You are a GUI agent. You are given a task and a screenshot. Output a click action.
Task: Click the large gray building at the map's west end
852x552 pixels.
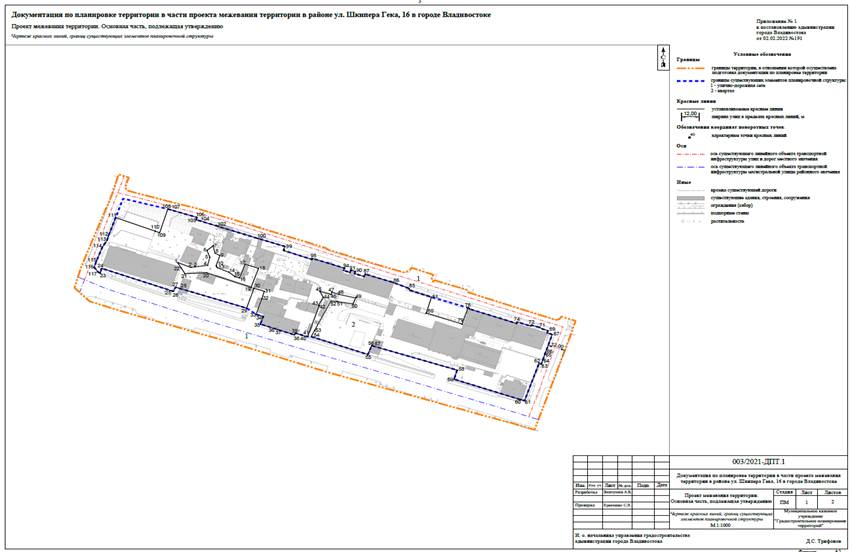click(141, 265)
